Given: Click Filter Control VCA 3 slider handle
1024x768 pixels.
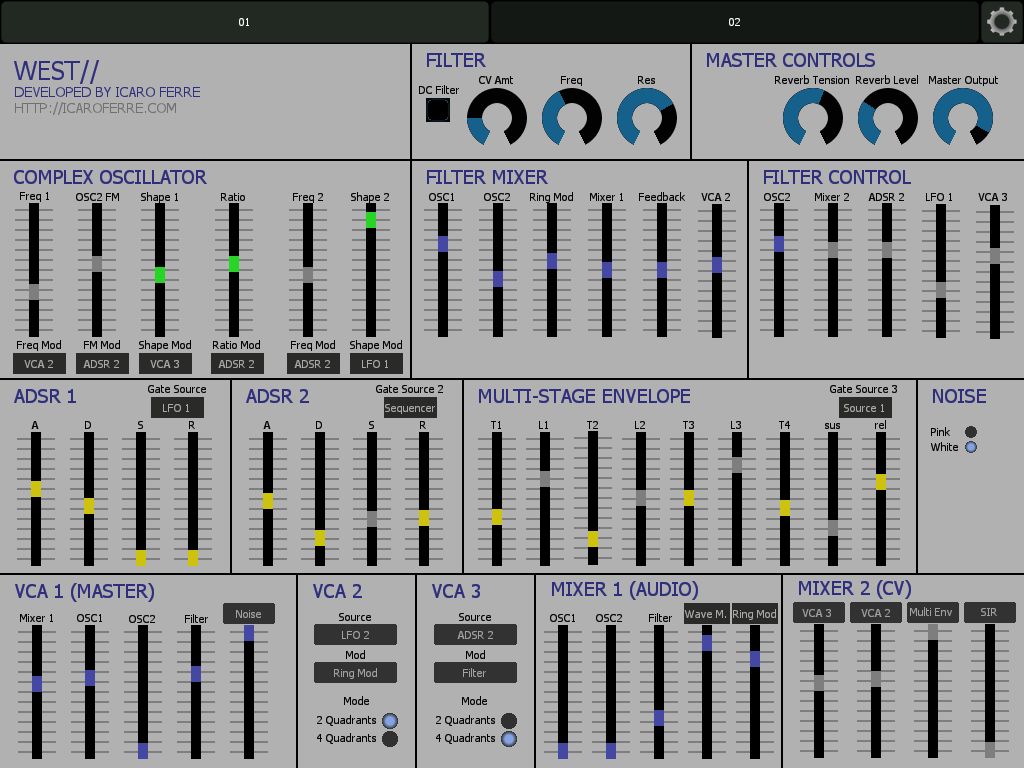Looking at the screenshot, I should coord(995,255).
